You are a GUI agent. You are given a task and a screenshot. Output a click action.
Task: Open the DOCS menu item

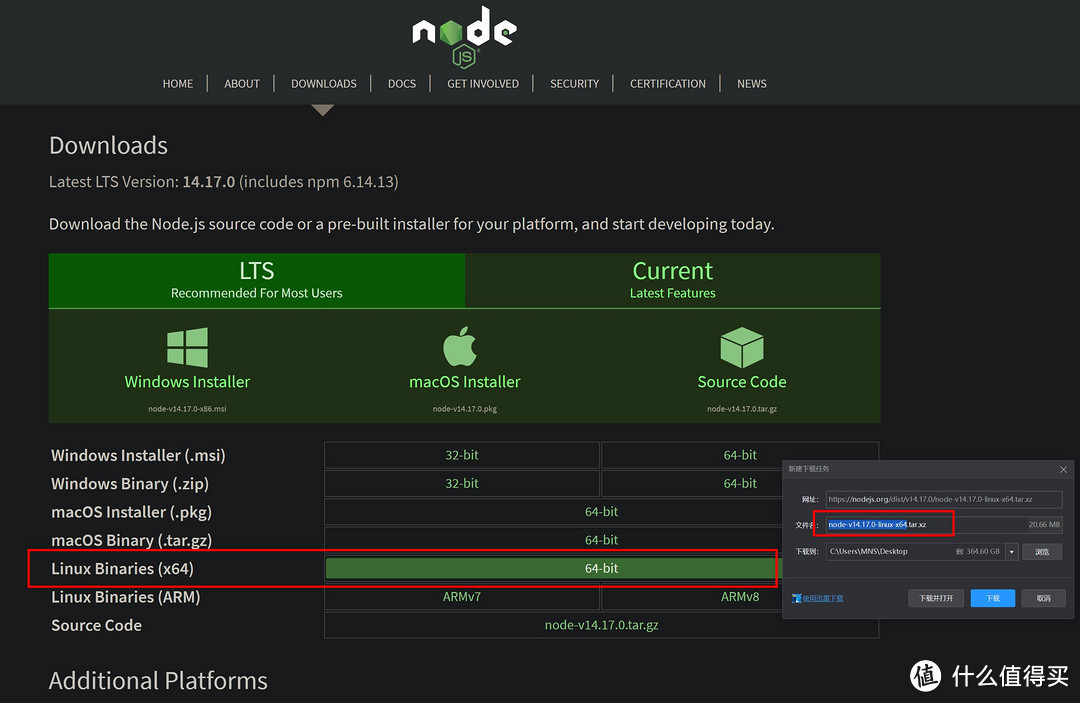pyautogui.click(x=401, y=84)
